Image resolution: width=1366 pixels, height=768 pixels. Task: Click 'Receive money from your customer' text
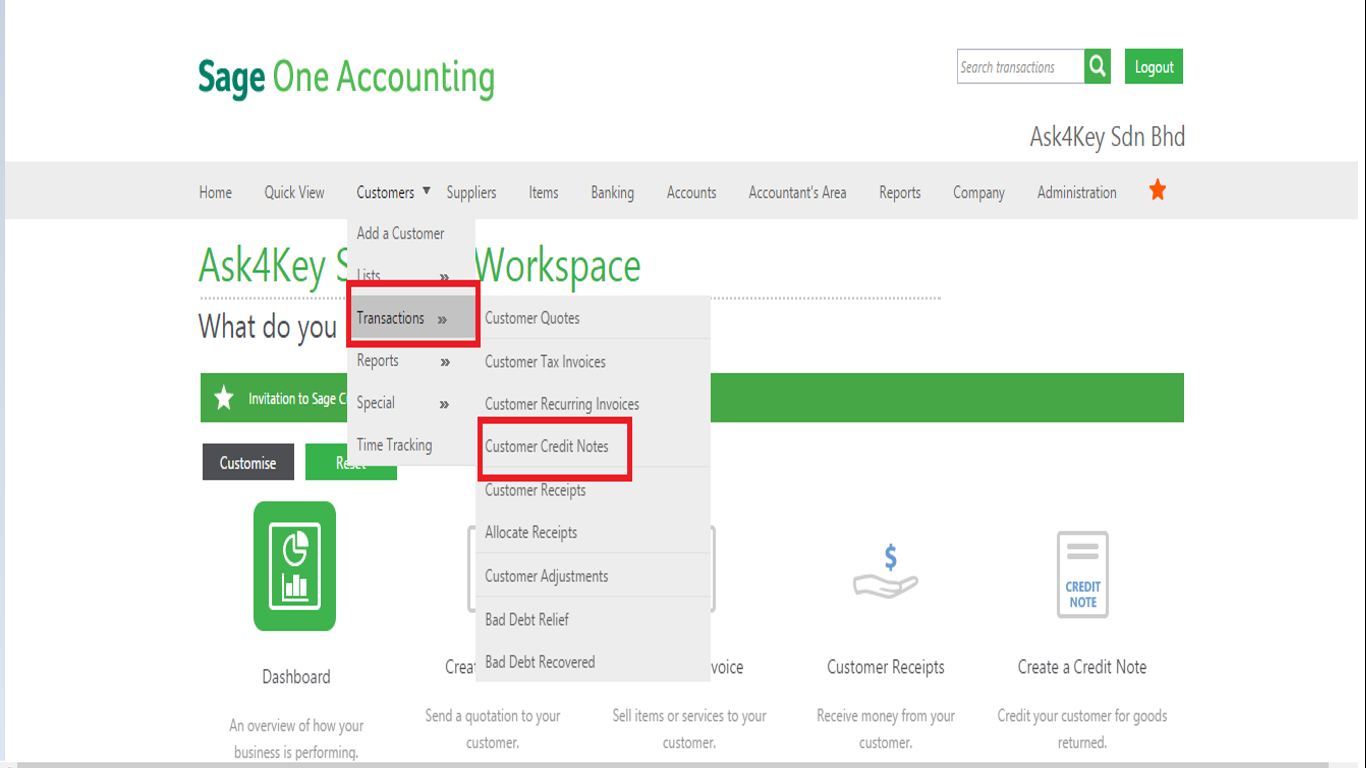[x=886, y=729]
